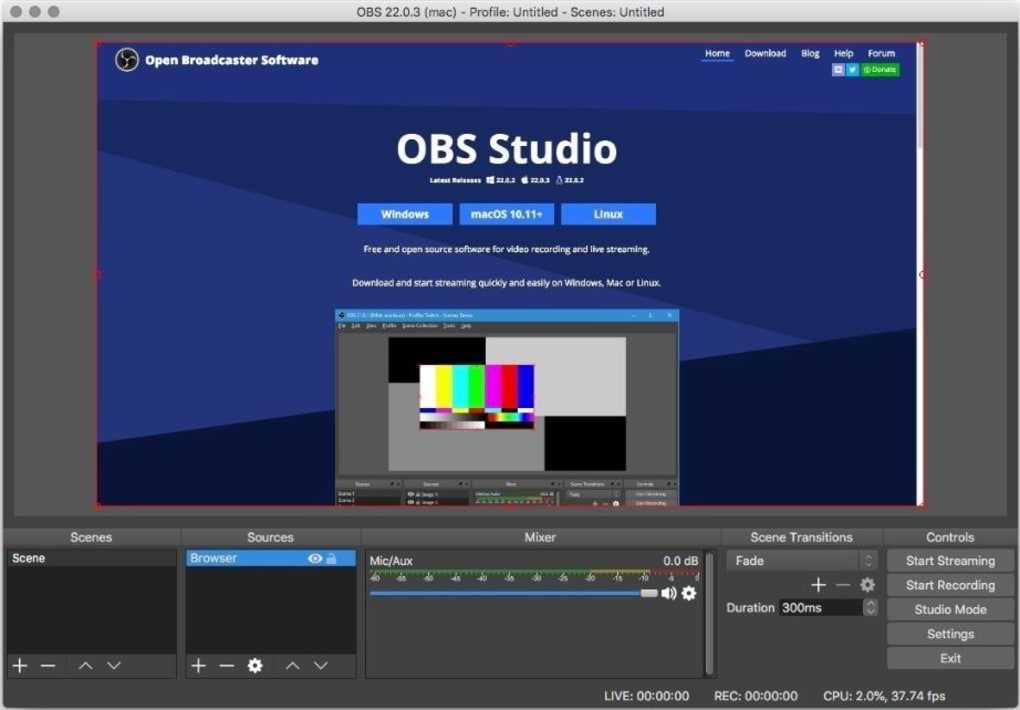
Task: Click the OBS screenshot thumbnail in preview
Action: click(507, 407)
